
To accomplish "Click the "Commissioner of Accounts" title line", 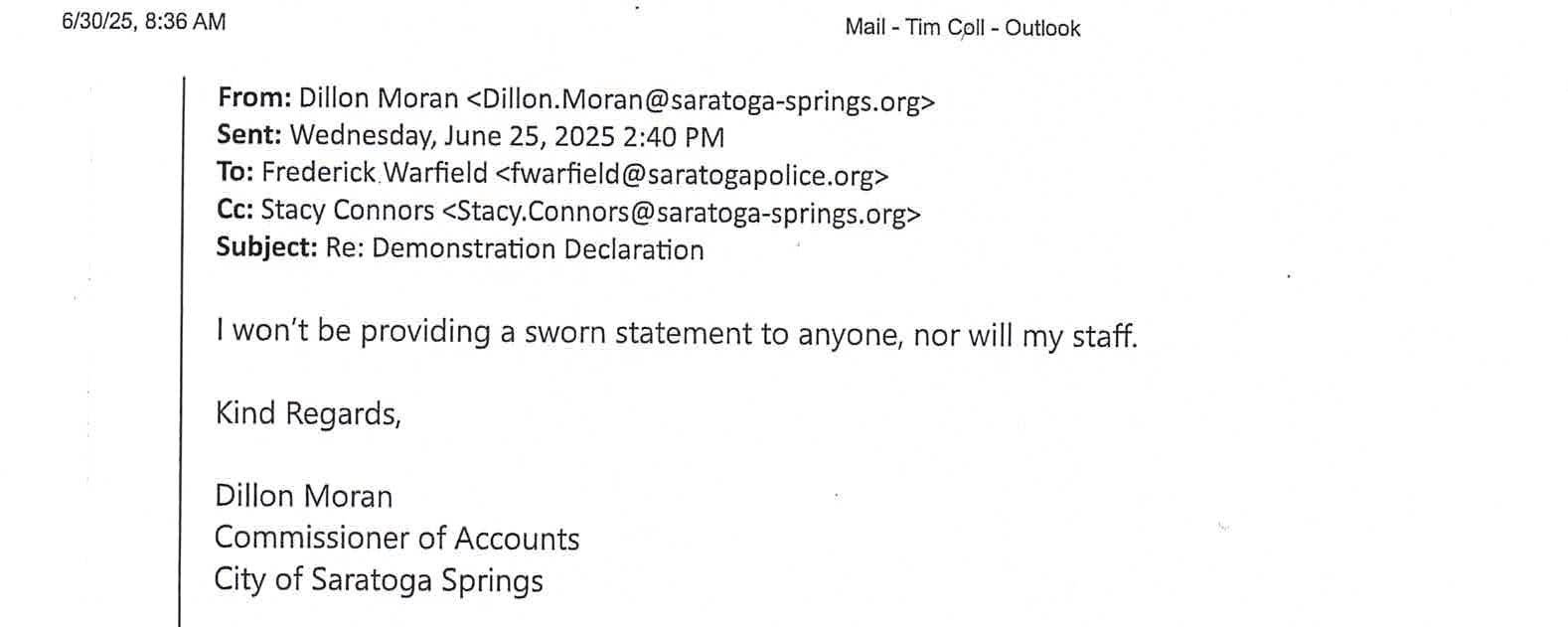I will tap(396, 538).
